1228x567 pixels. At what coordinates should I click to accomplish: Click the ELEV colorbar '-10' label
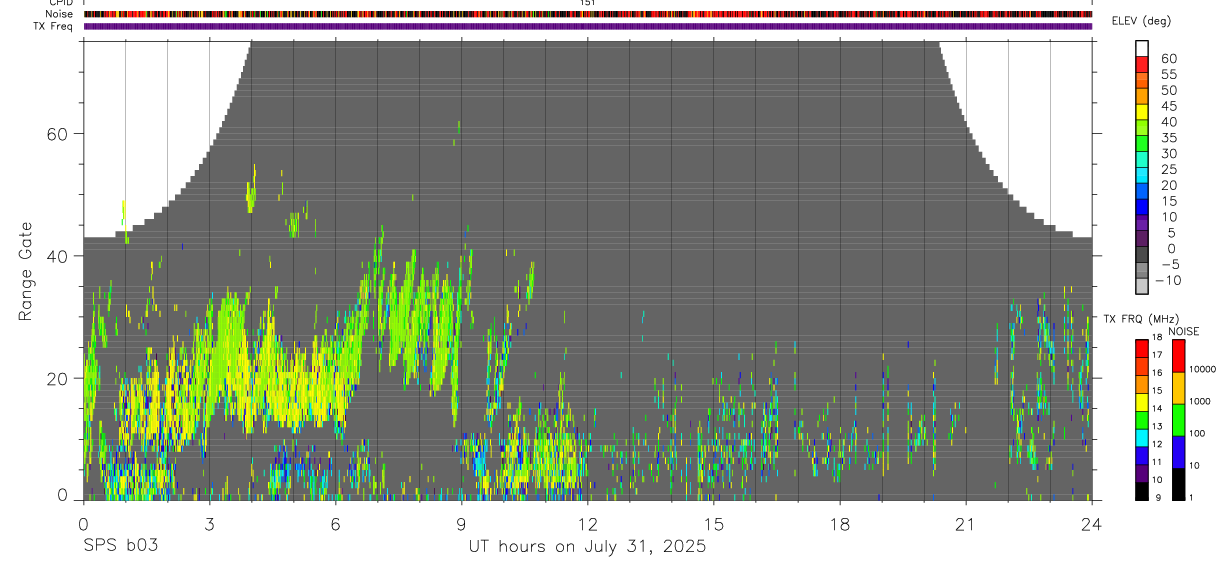coord(1169,281)
